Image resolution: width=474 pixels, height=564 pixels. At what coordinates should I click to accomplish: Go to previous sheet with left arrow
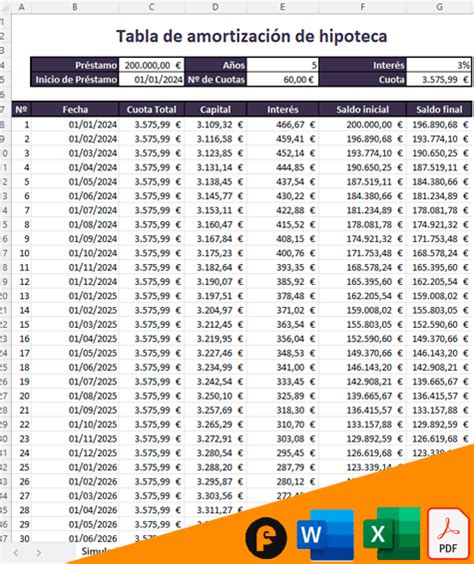(16, 552)
